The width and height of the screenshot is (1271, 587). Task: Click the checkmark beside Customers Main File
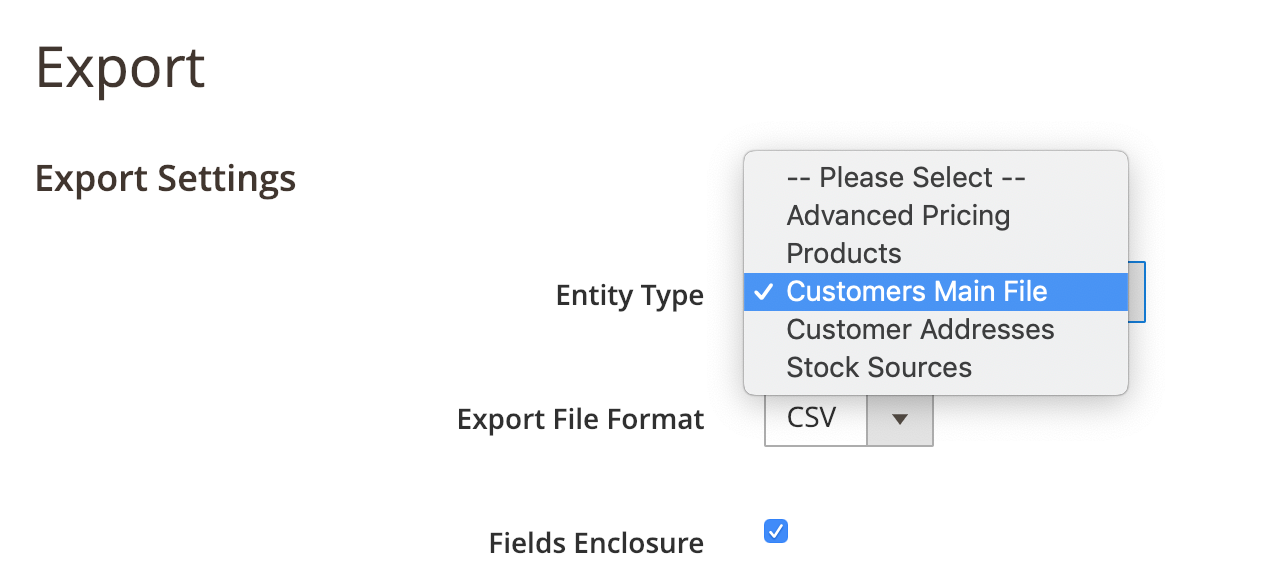coord(764,292)
